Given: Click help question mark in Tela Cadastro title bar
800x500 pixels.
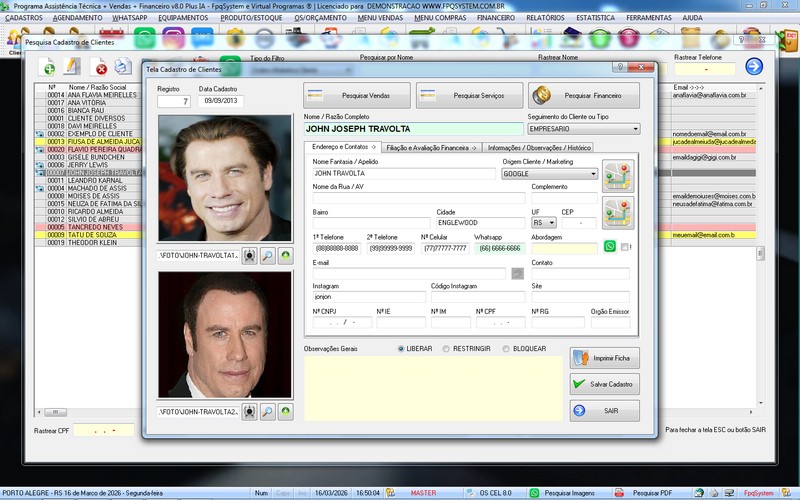Looking at the screenshot, I should point(620,67).
